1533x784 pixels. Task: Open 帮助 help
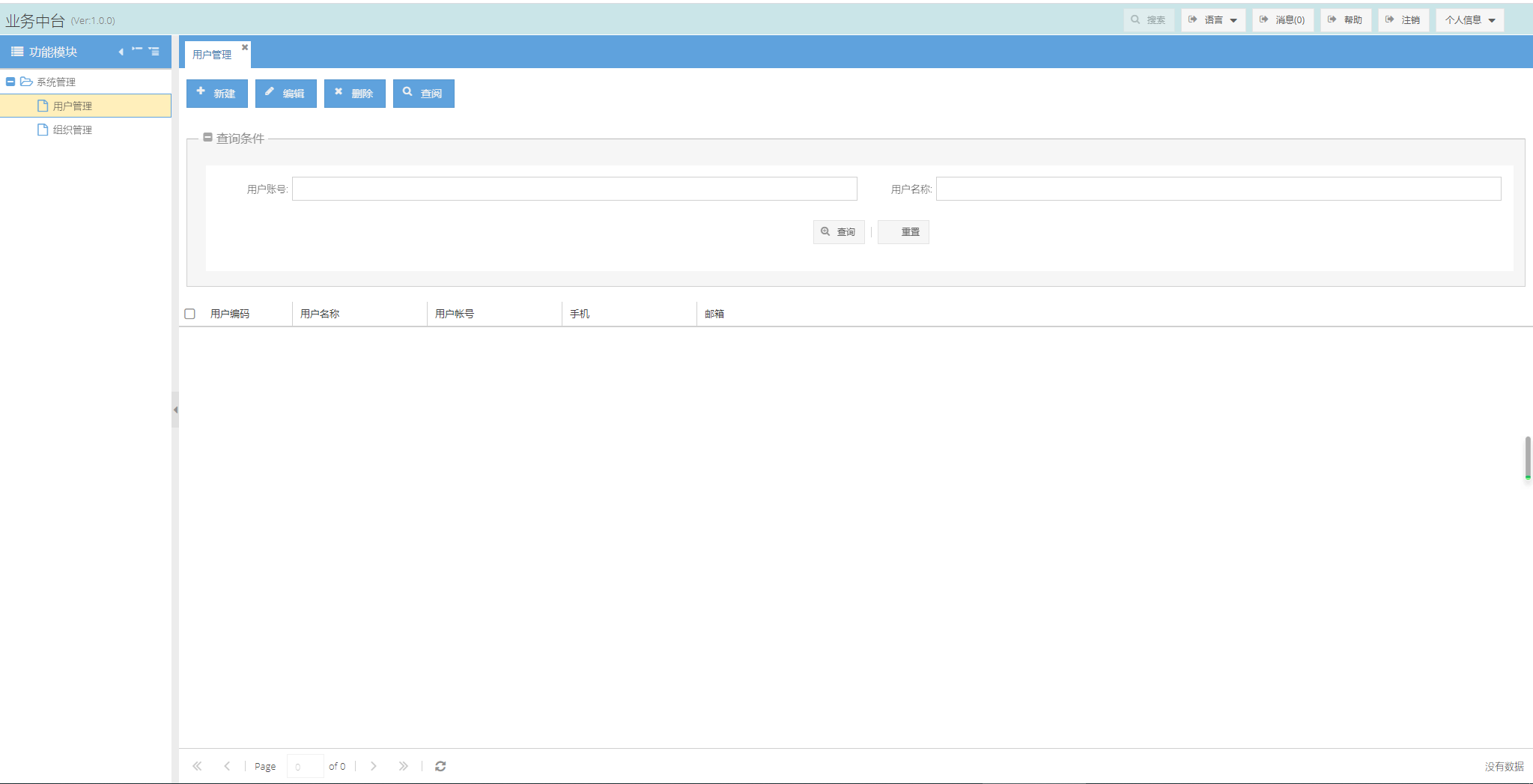point(1346,20)
